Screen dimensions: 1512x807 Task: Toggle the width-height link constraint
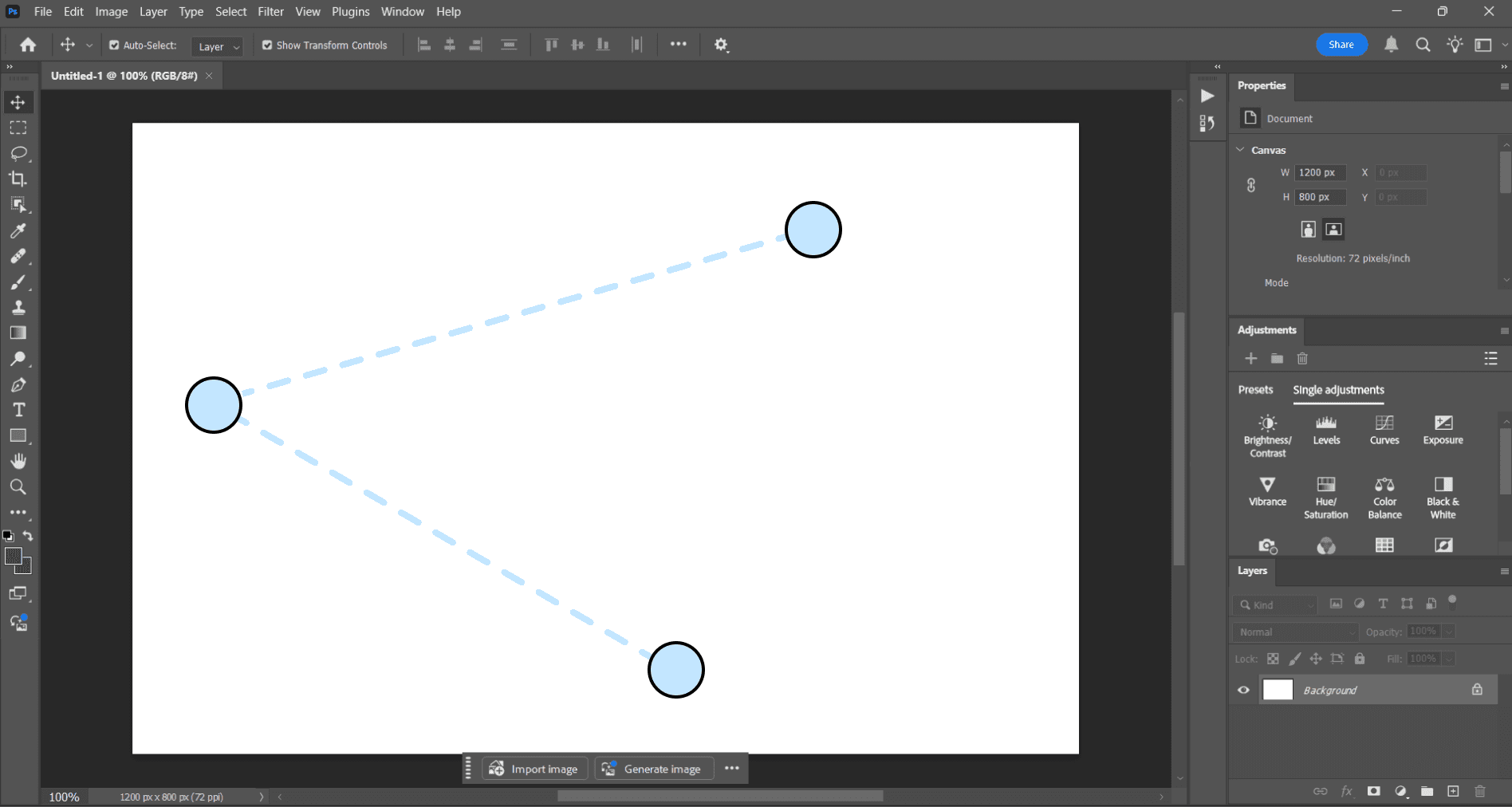pyautogui.click(x=1251, y=185)
